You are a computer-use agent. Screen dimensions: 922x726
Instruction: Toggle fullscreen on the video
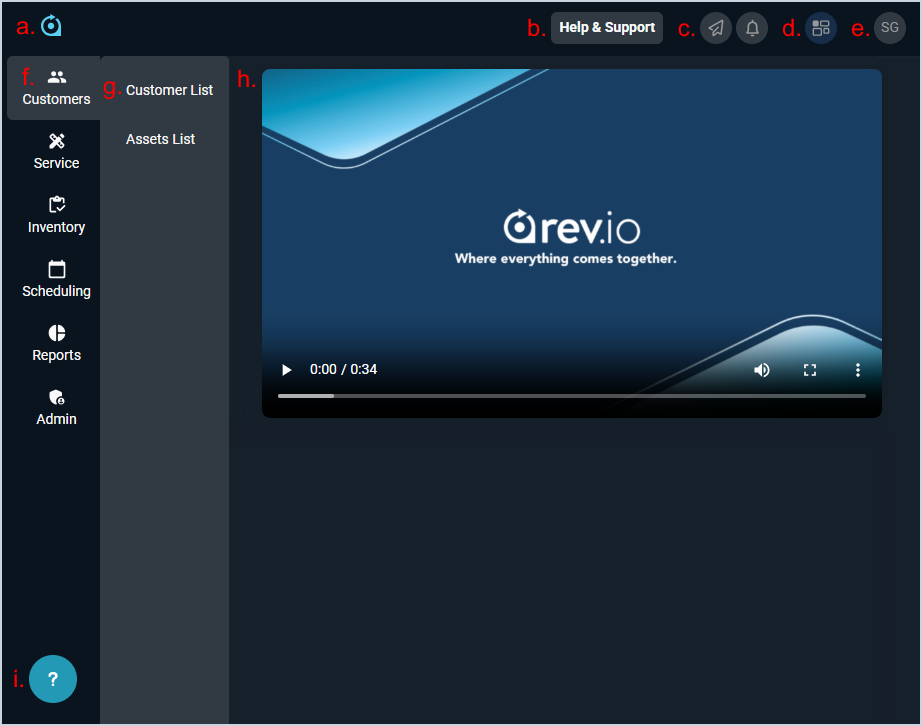[x=810, y=370]
